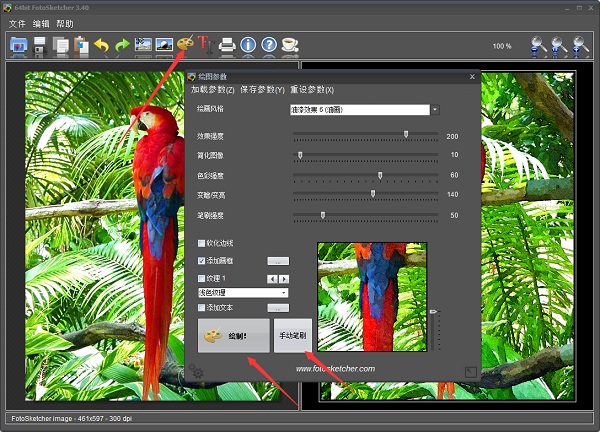Expand the 绘画风格 style dropdown
This screenshot has height=432, width=600.
coord(436,110)
